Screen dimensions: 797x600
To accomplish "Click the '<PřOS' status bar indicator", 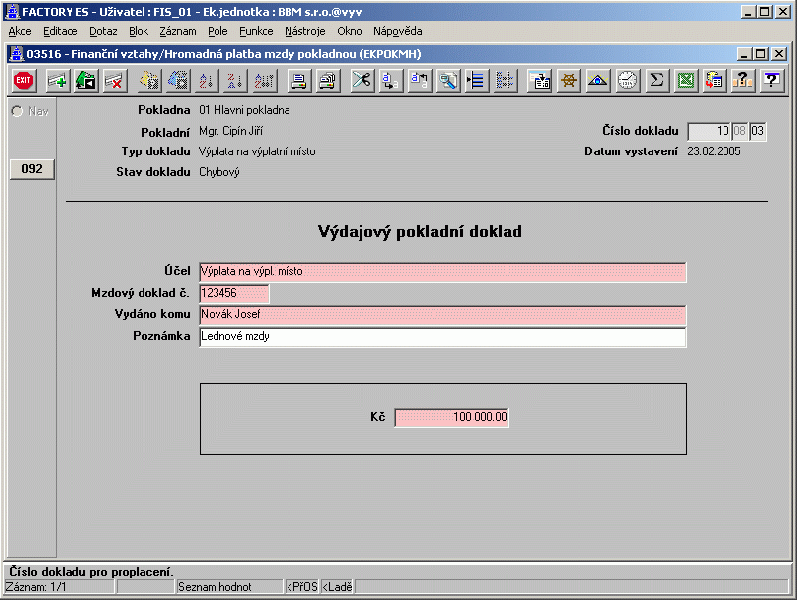I will tap(302, 587).
